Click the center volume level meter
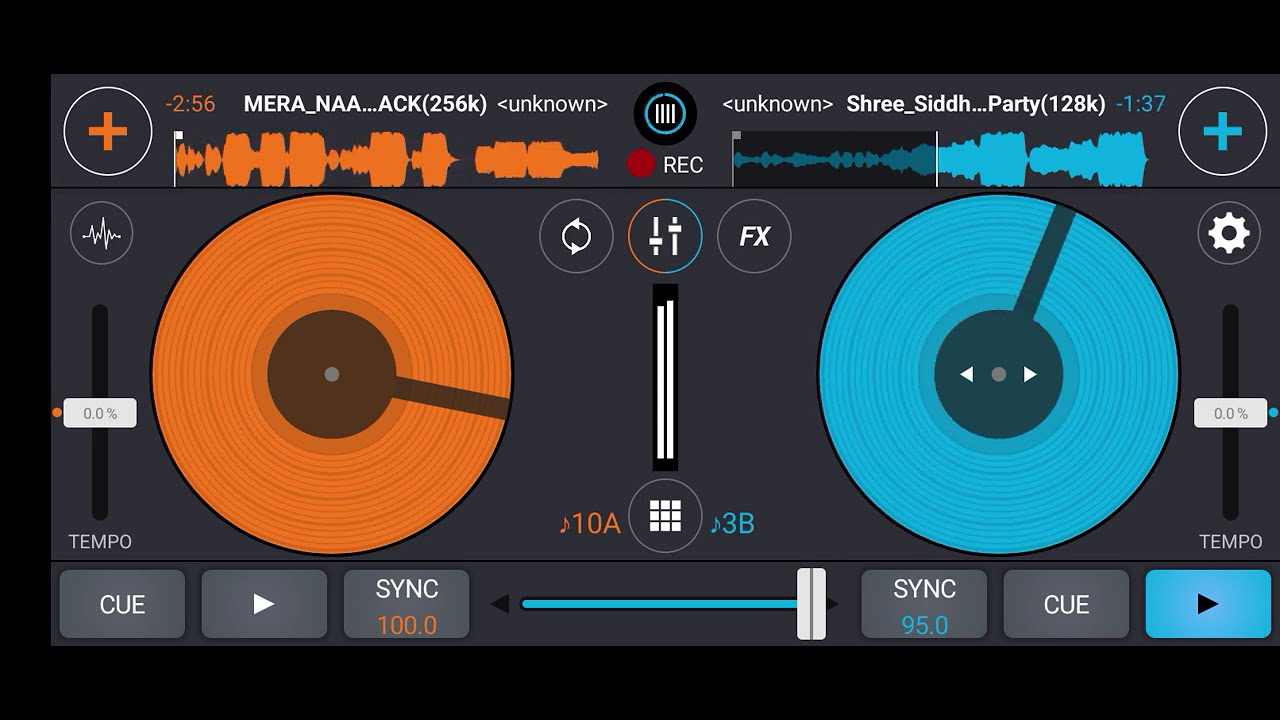1280x720 pixels. tap(665, 377)
